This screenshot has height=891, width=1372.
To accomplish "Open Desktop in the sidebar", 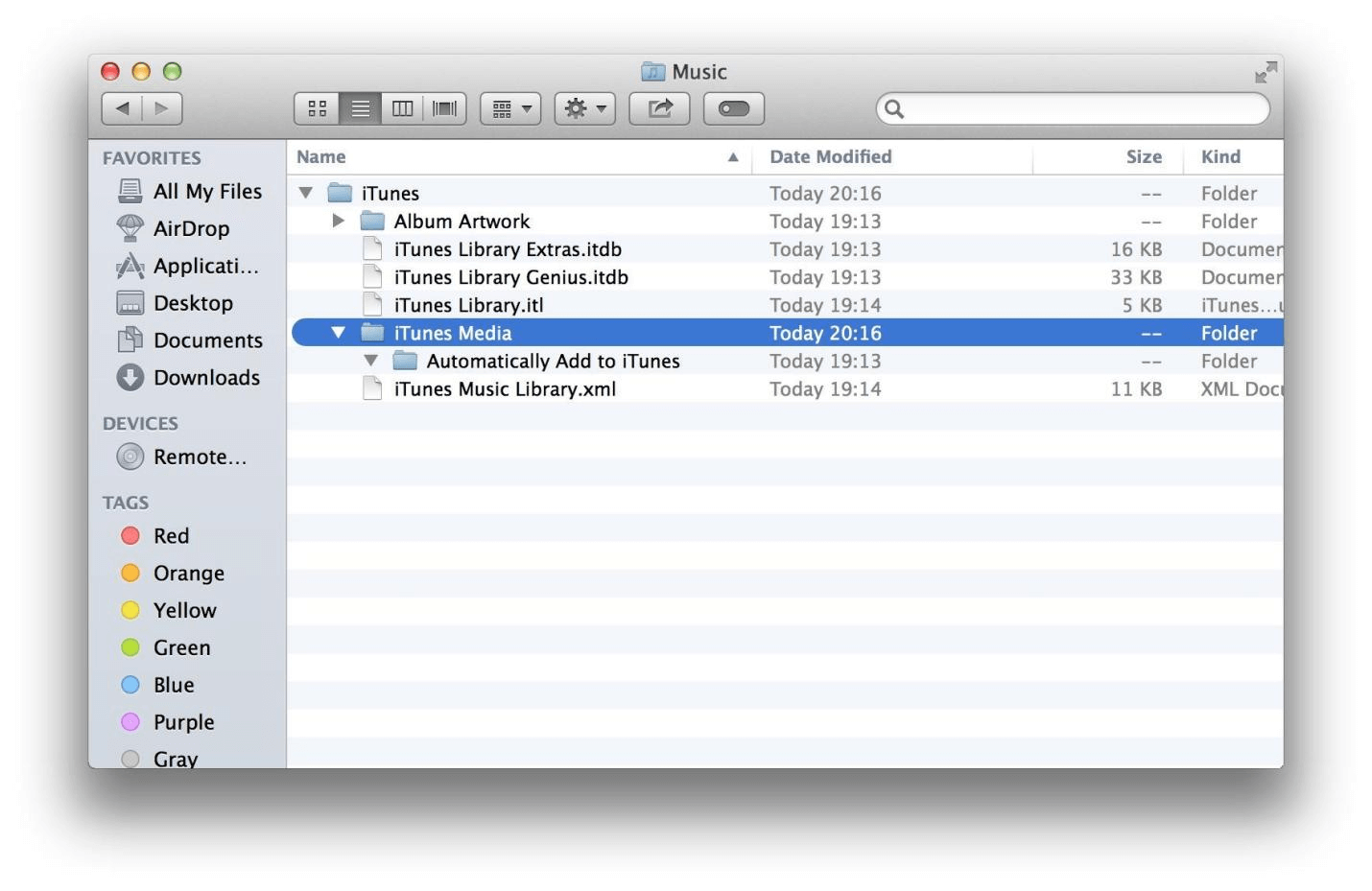I will (175, 303).
